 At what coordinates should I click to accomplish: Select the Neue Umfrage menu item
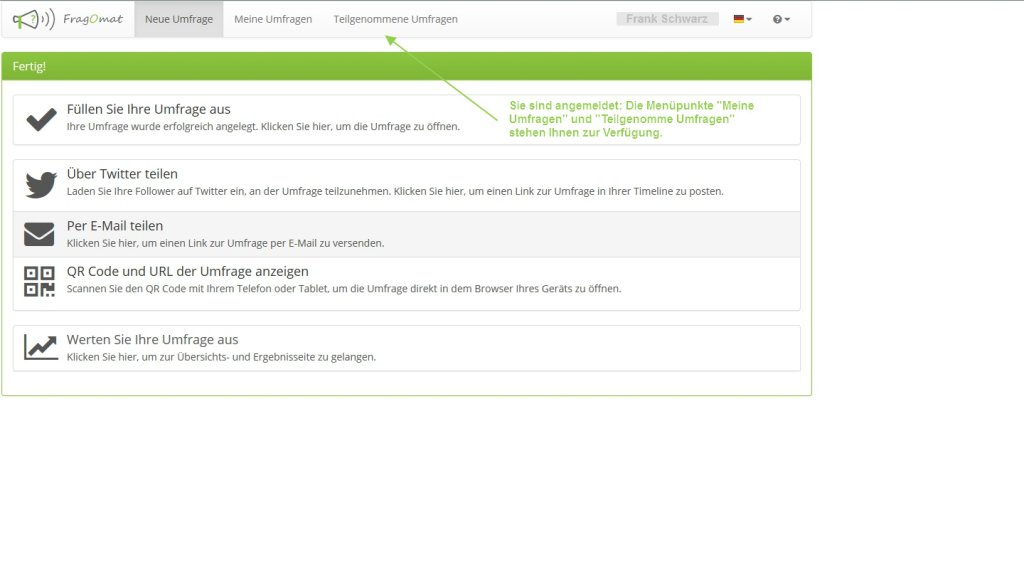(x=179, y=19)
